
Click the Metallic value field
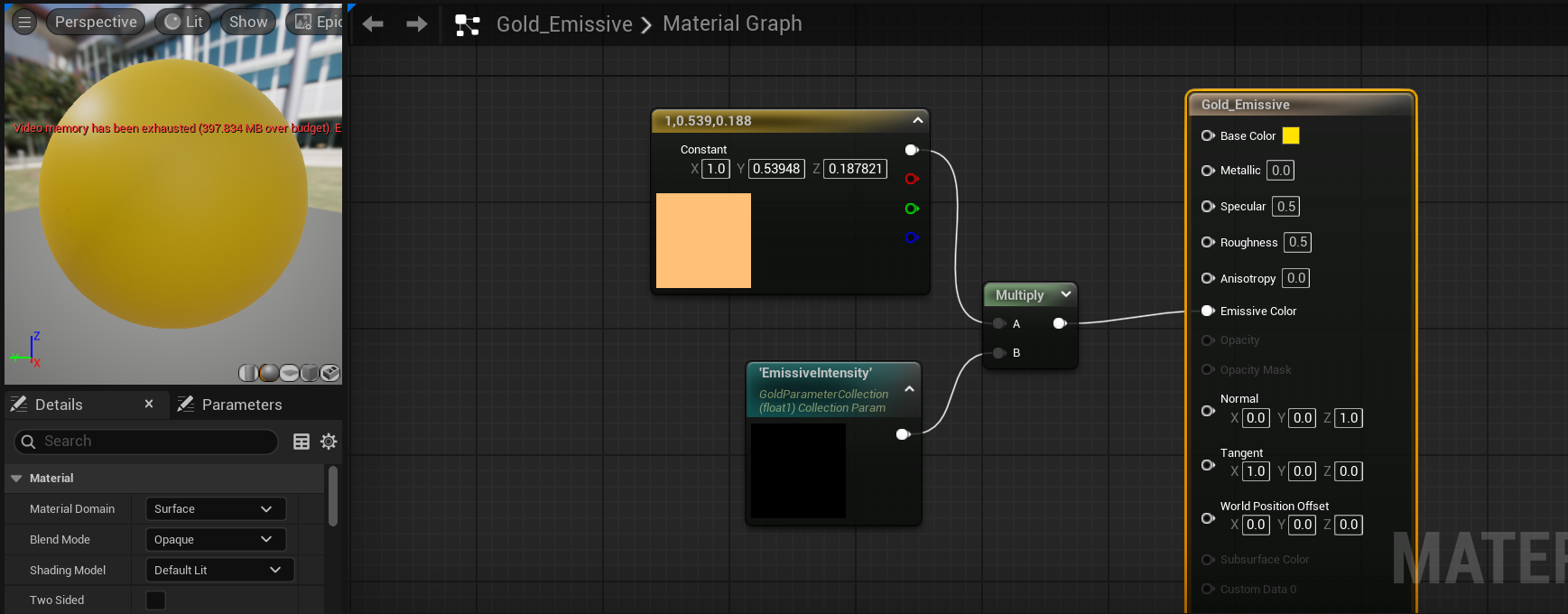point(1280,171)
